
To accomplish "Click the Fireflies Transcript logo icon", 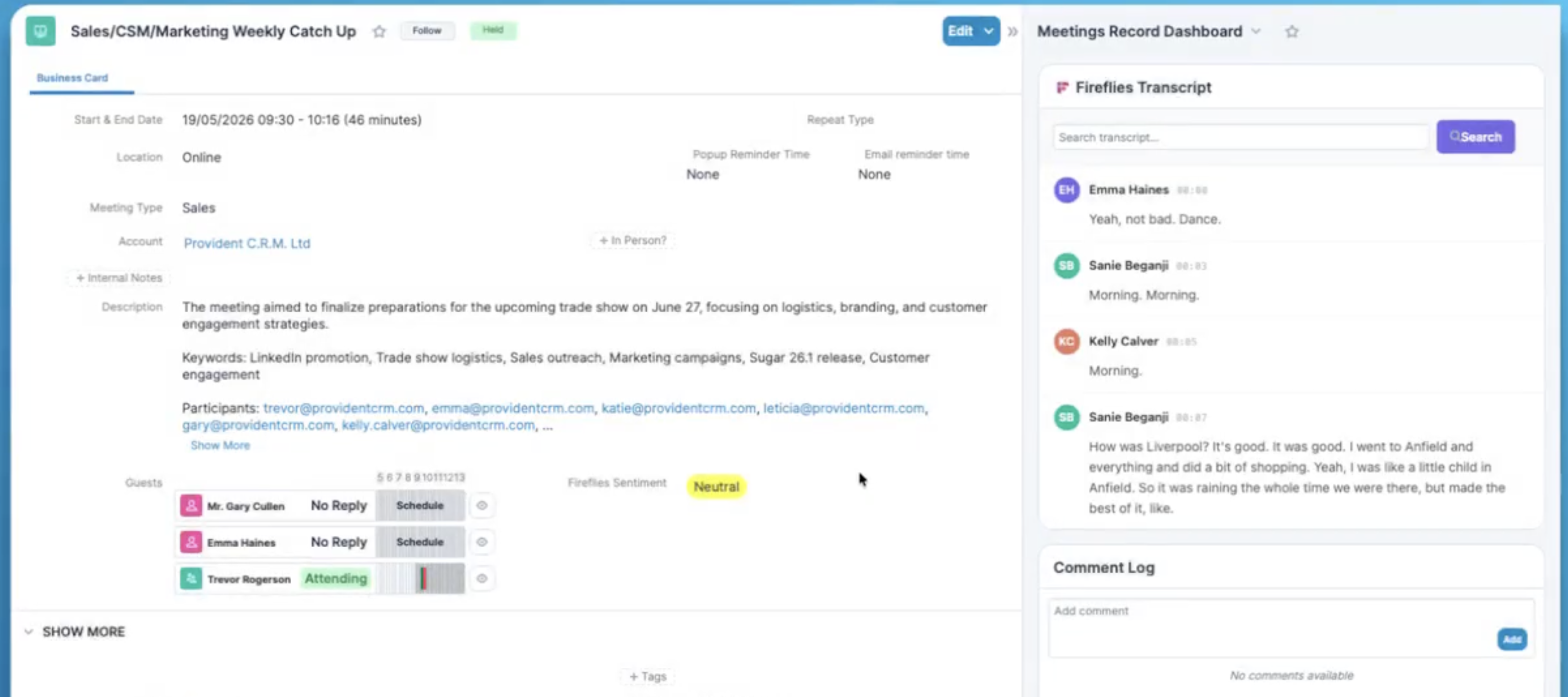I will [x=1062, y=87].
